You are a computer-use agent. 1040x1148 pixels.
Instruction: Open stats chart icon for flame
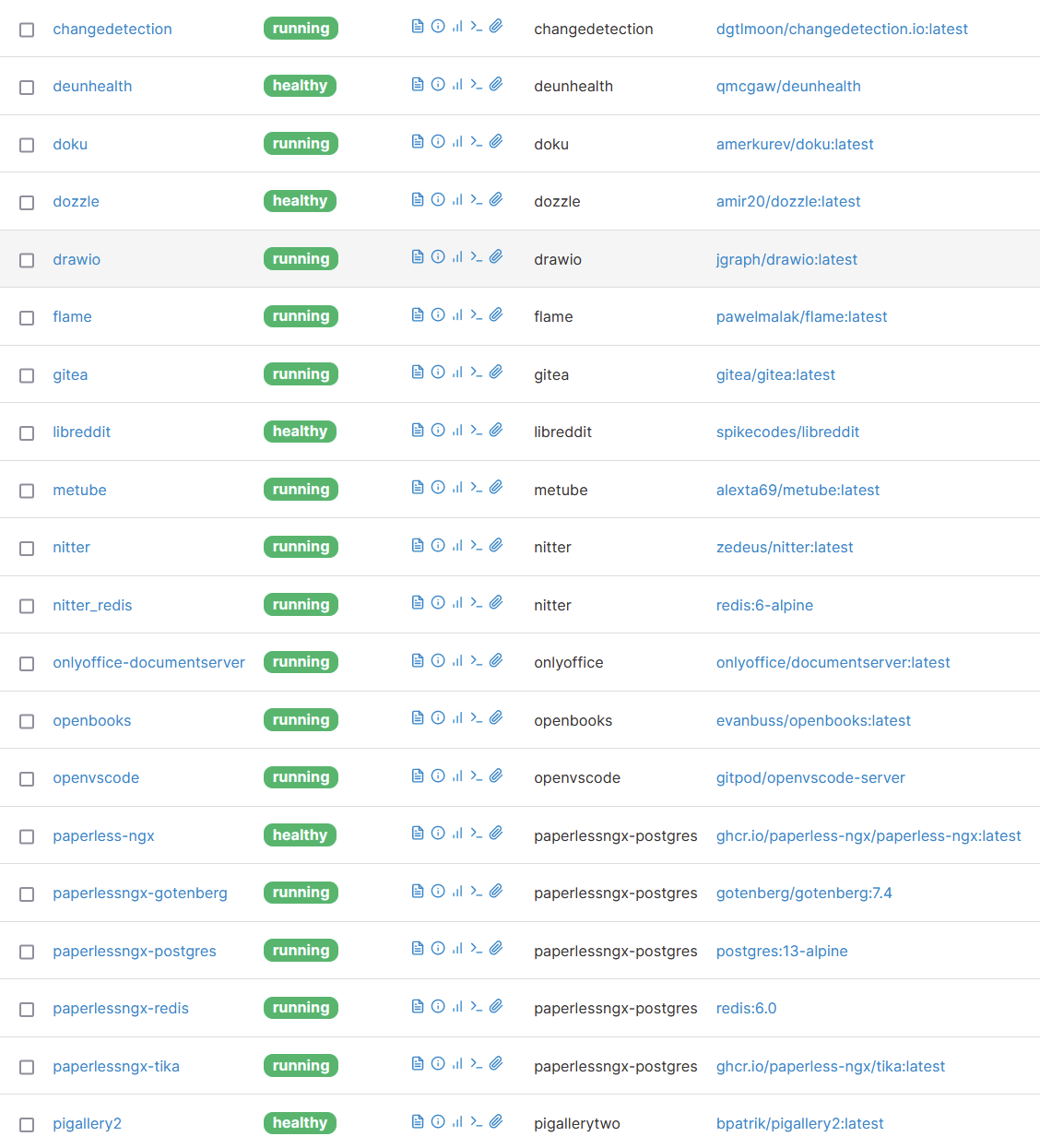pos(457,314)
